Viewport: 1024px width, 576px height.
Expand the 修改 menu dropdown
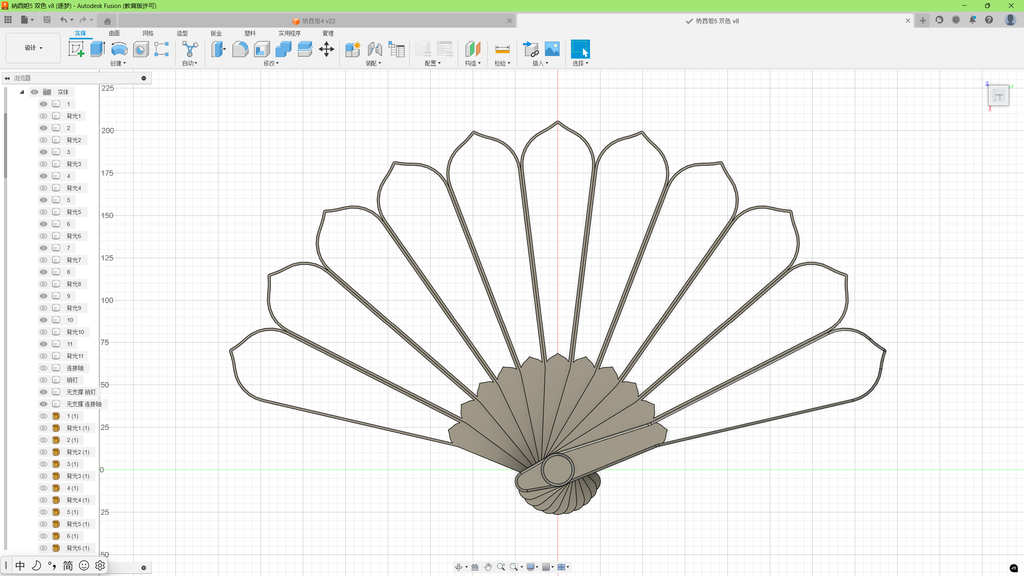coord(271,63)
